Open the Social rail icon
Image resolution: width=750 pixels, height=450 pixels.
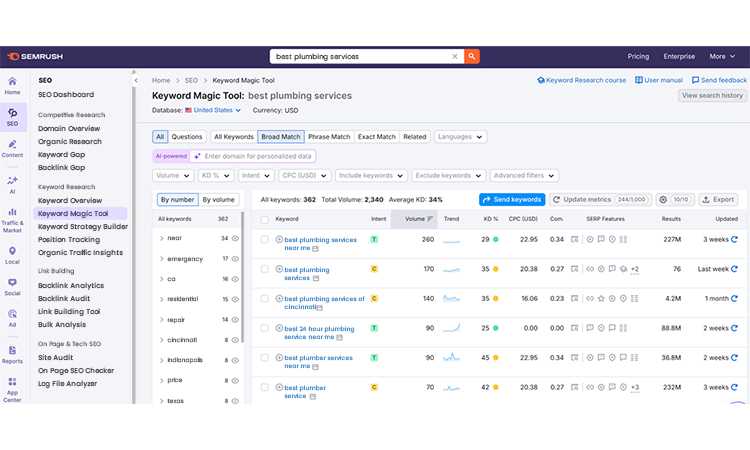[12, 287]
